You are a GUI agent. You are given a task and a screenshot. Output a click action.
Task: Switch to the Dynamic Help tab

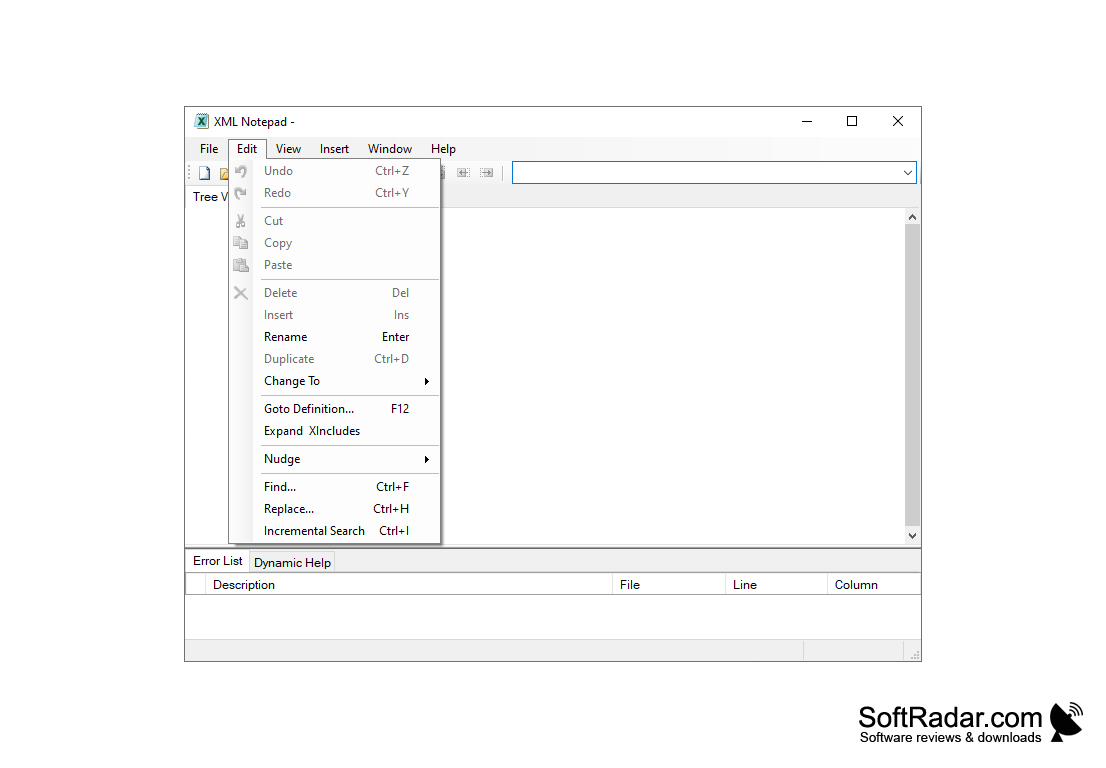pos(292,563)
